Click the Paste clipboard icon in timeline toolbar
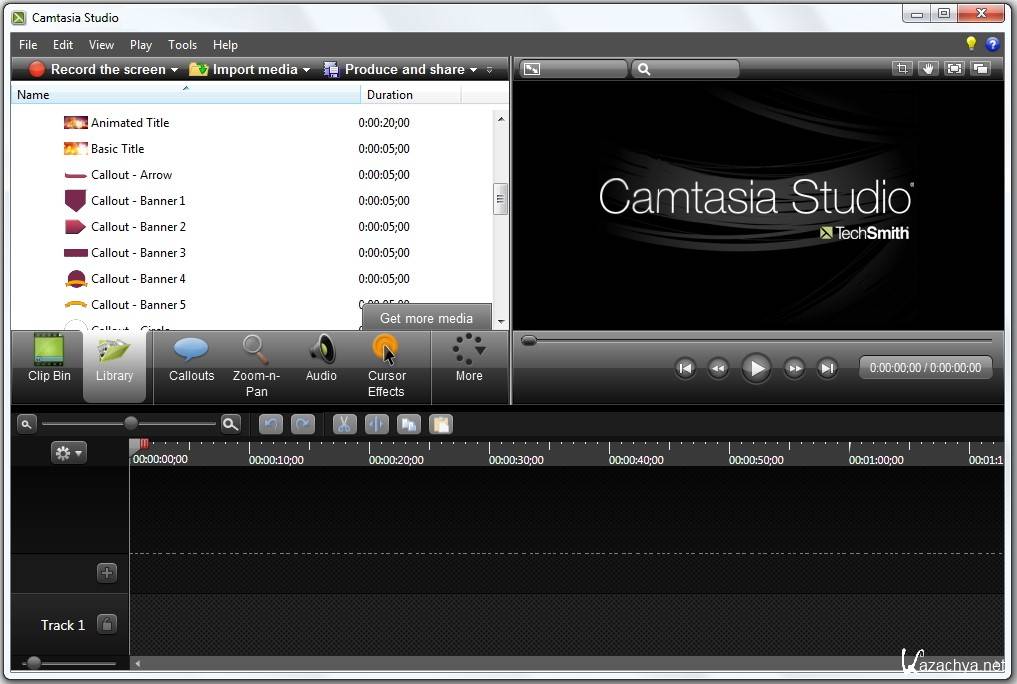The height and width of the screenshot is (684, 1017). pos(440,424)
